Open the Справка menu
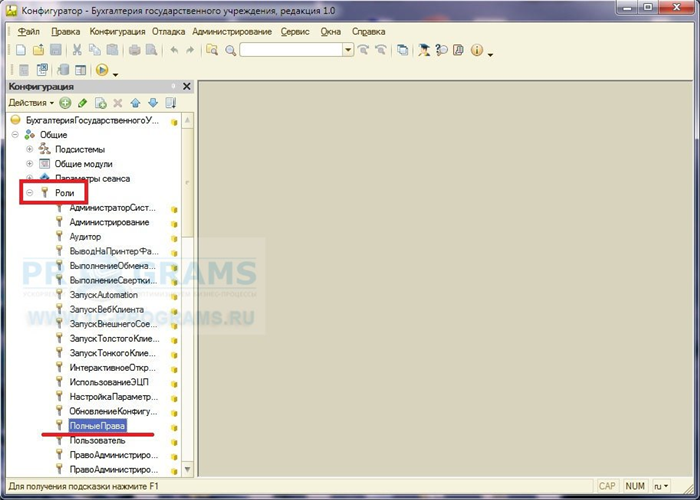 pos(368,32)
